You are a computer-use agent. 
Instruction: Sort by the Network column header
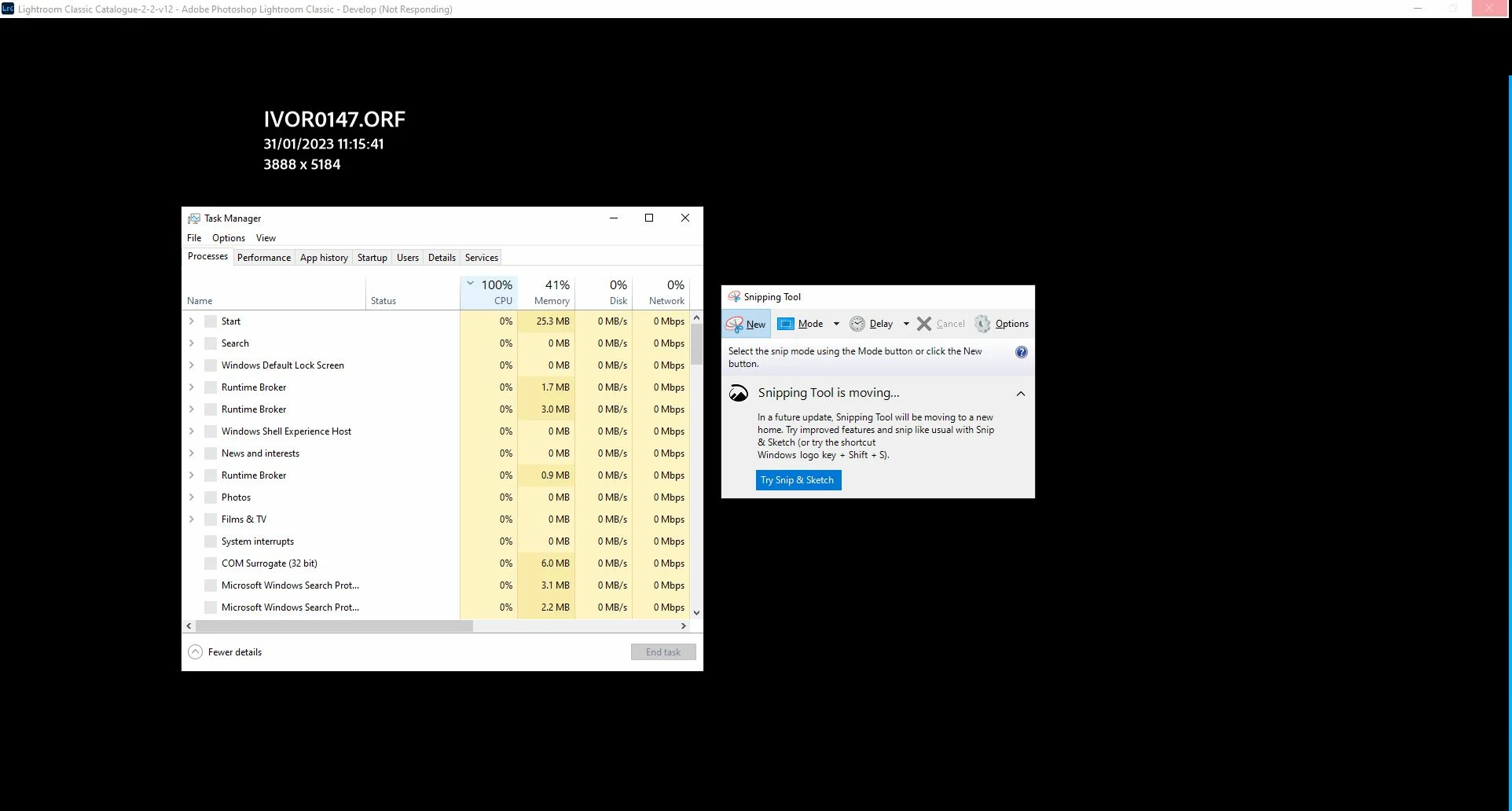(661, 292)
